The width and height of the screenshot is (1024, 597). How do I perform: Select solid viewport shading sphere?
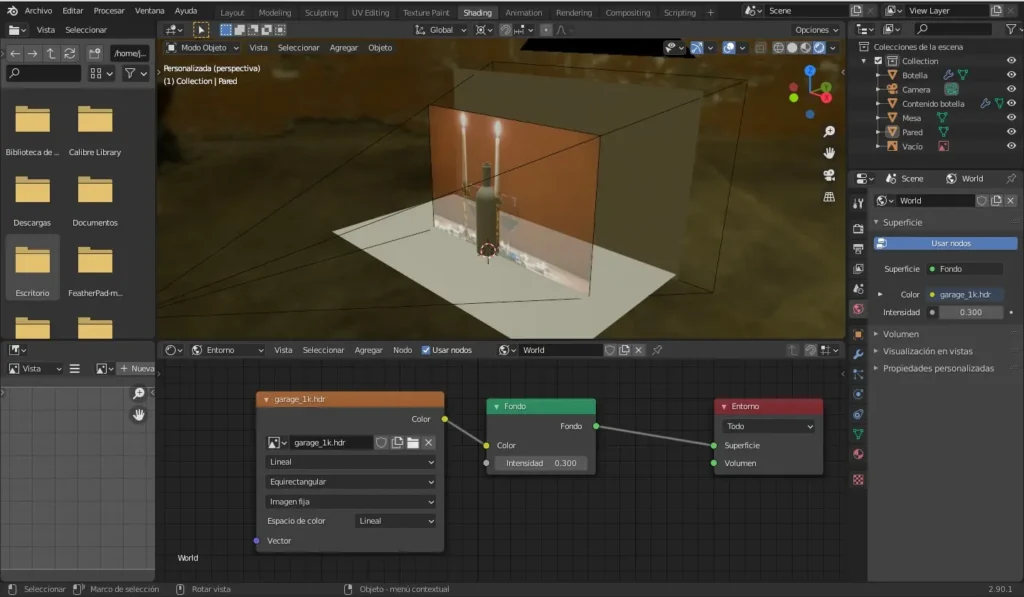point(792,48)
